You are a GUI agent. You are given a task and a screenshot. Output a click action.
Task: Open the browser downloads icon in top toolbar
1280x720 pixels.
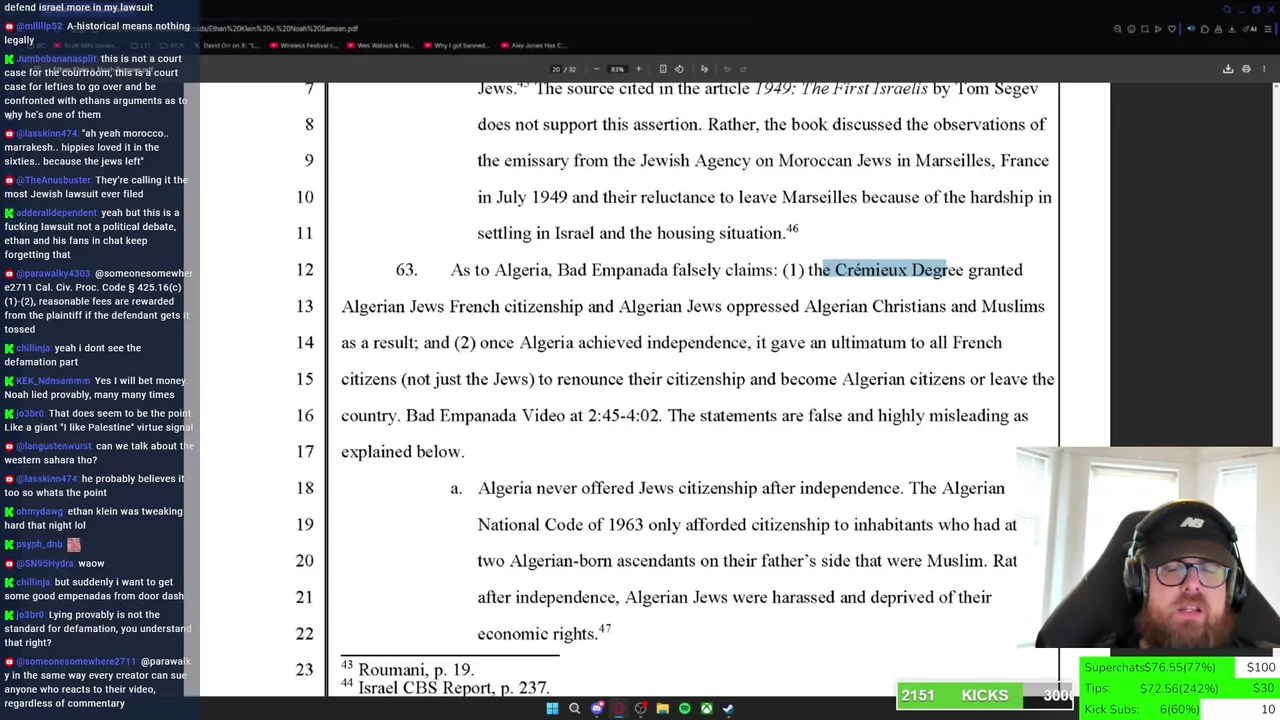[x=1231, y=29]
